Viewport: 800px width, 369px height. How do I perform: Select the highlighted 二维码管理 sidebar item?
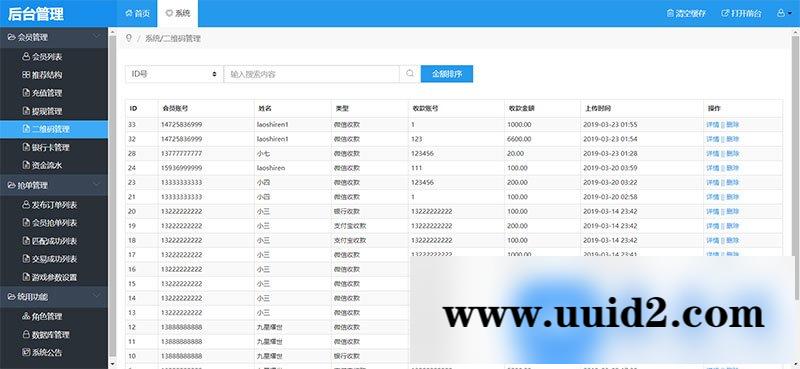click(x=54, y=129)
